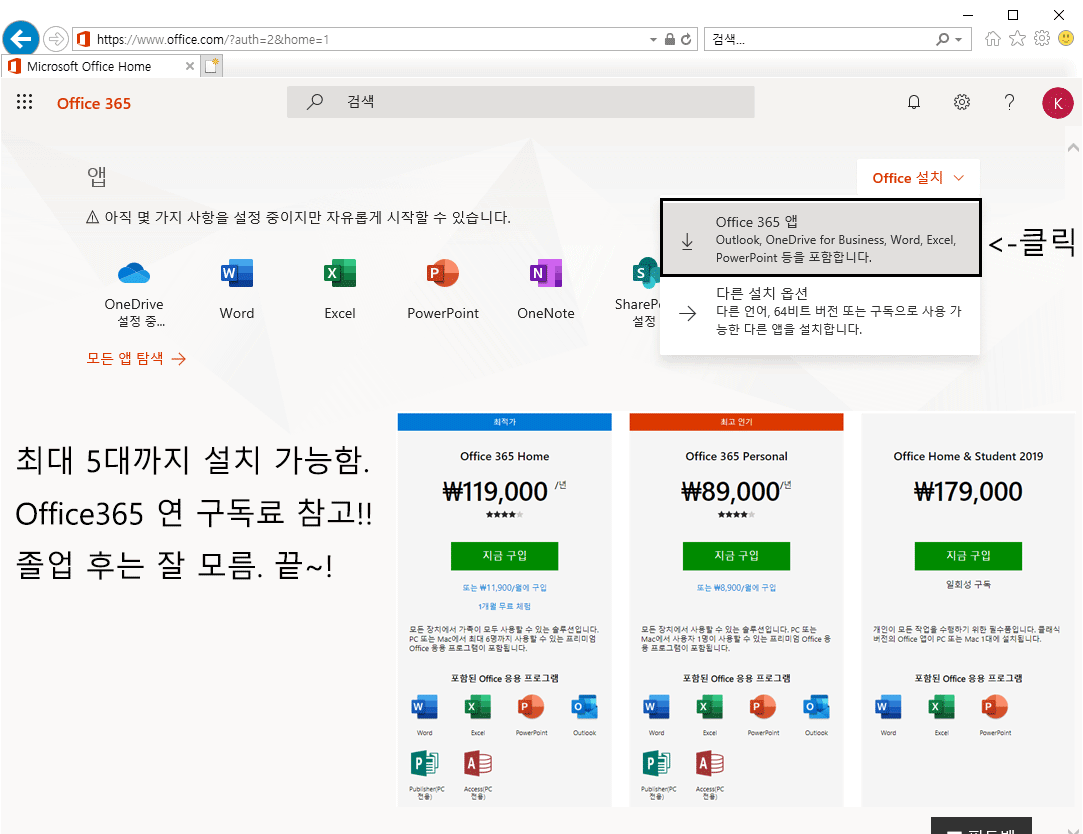Click the browser address bar URL
Screen dimensions: 1083x834
tap(213, 39)
